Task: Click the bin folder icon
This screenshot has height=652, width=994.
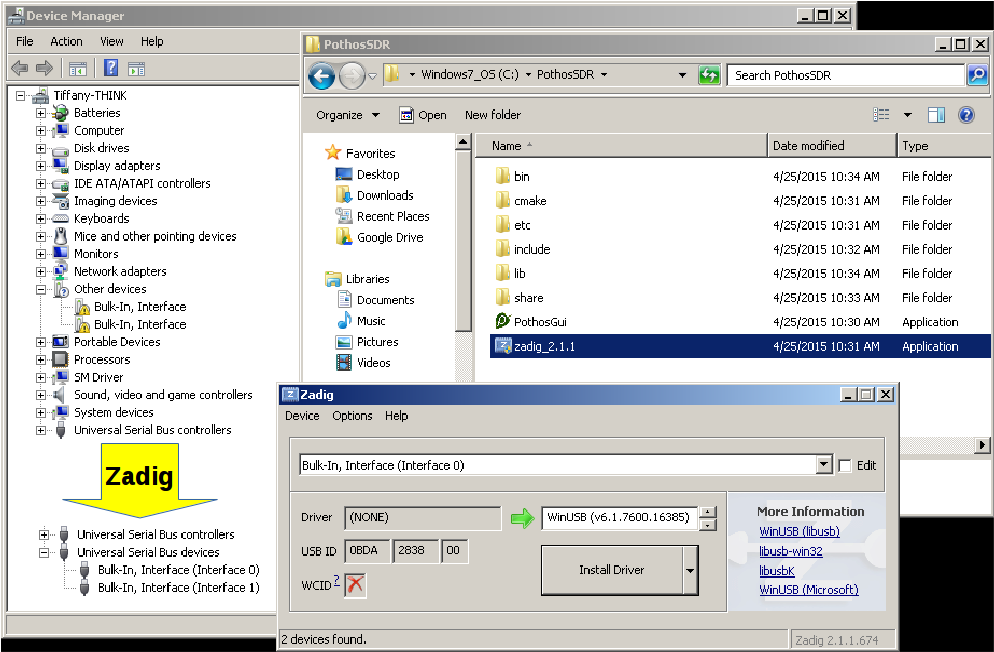Action: pyautogui.click(x=502, y=176)
